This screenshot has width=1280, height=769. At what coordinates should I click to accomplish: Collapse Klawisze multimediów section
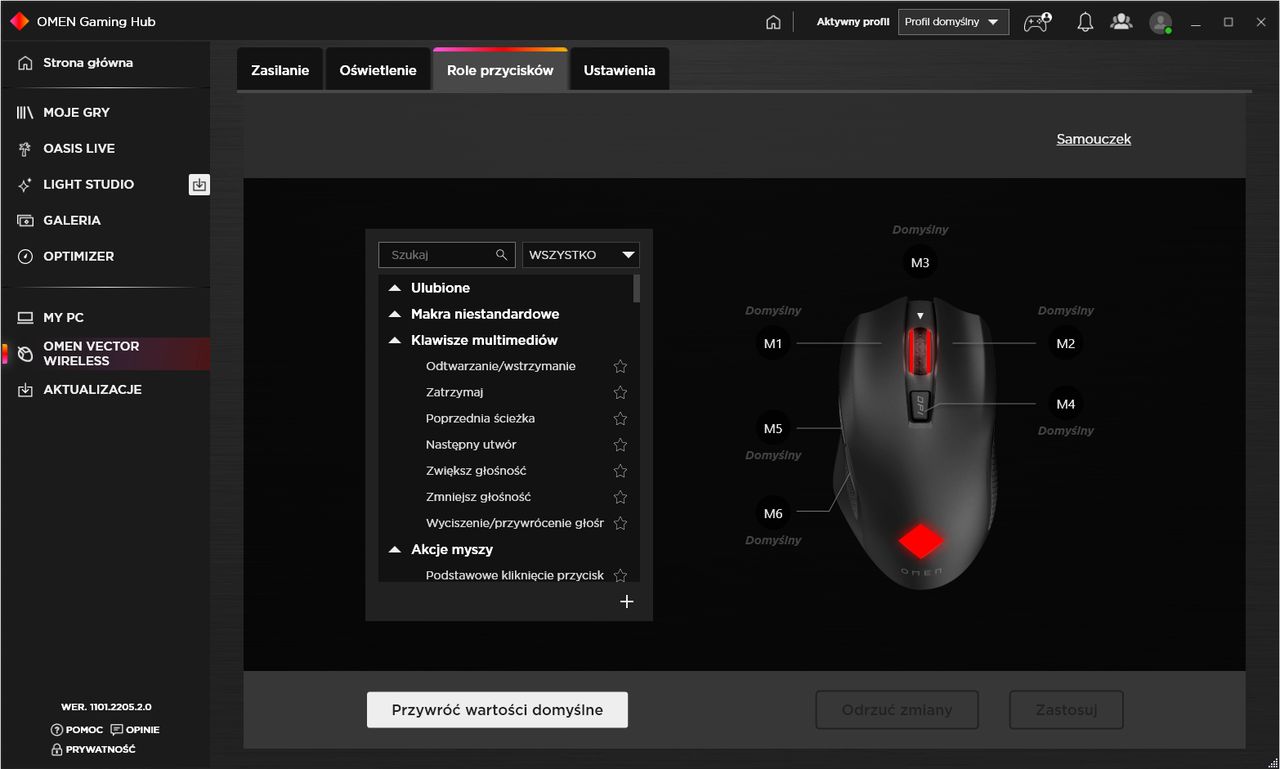click(395, 340)
